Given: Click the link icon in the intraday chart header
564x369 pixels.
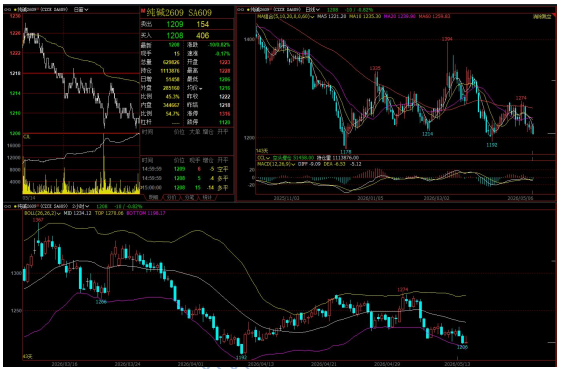Looking at the screenshot, I should 8,10.
